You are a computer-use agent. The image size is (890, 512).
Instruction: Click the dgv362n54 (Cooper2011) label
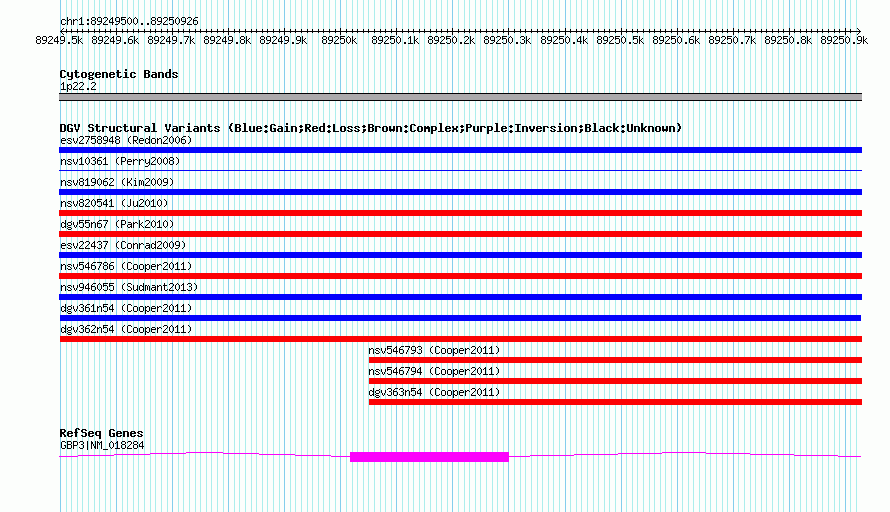(126, 329)
